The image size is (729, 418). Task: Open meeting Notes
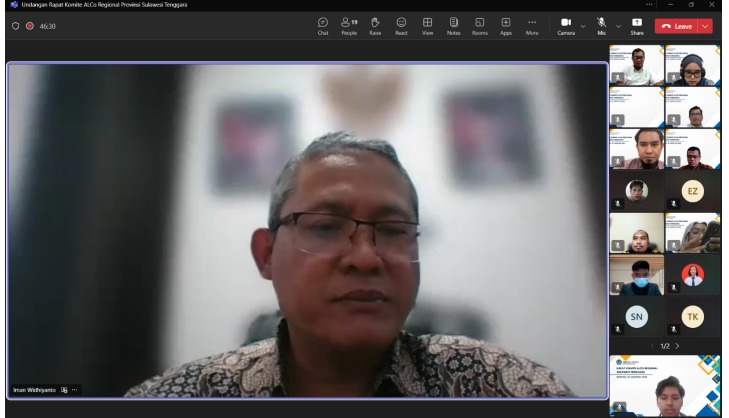click(x=453, y=25)
